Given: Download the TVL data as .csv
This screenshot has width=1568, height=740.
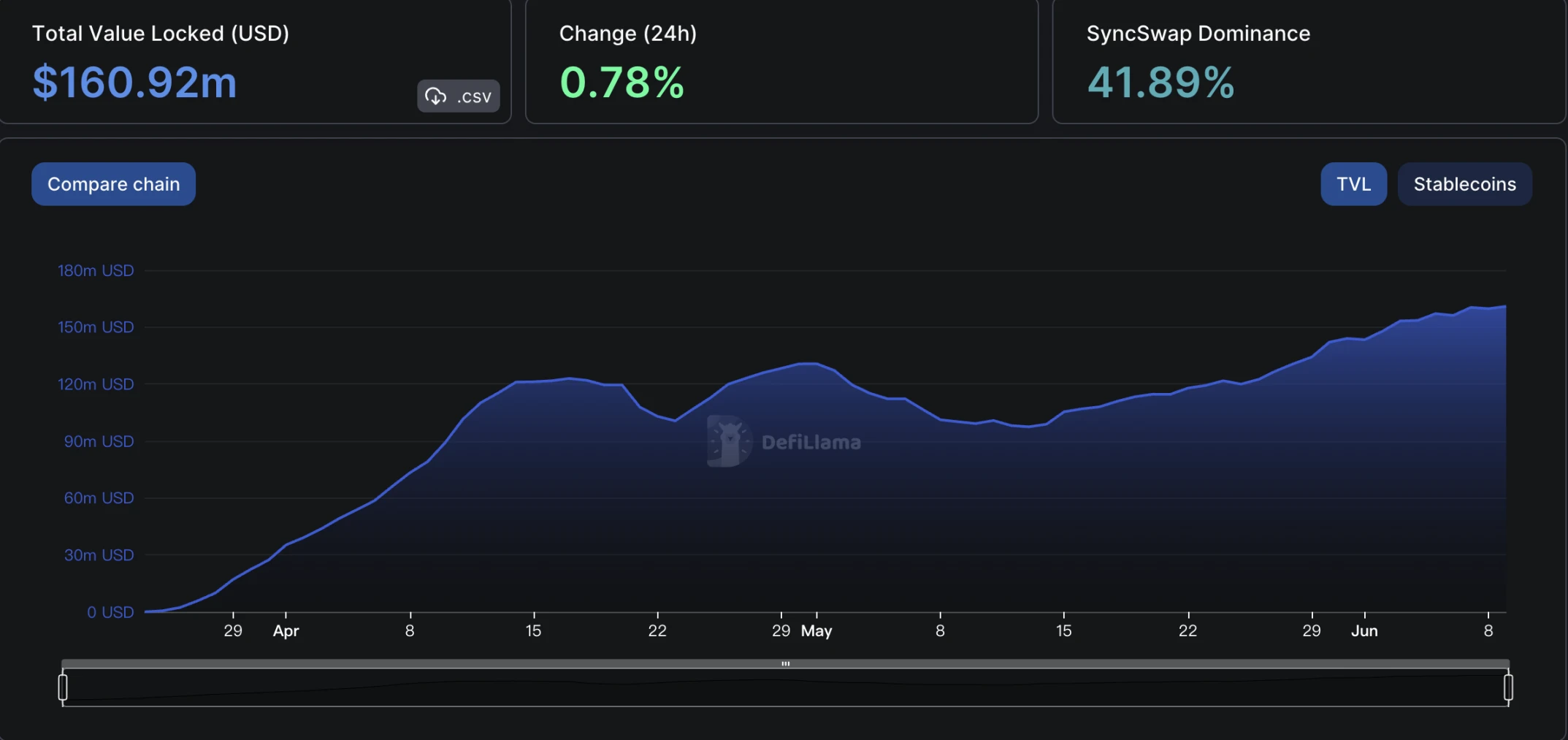Looking at the screenshot, I should [458, 96].
